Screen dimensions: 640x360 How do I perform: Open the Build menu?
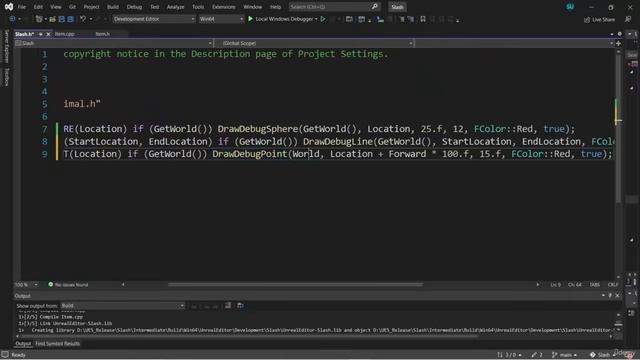click(x=113, y=7)
